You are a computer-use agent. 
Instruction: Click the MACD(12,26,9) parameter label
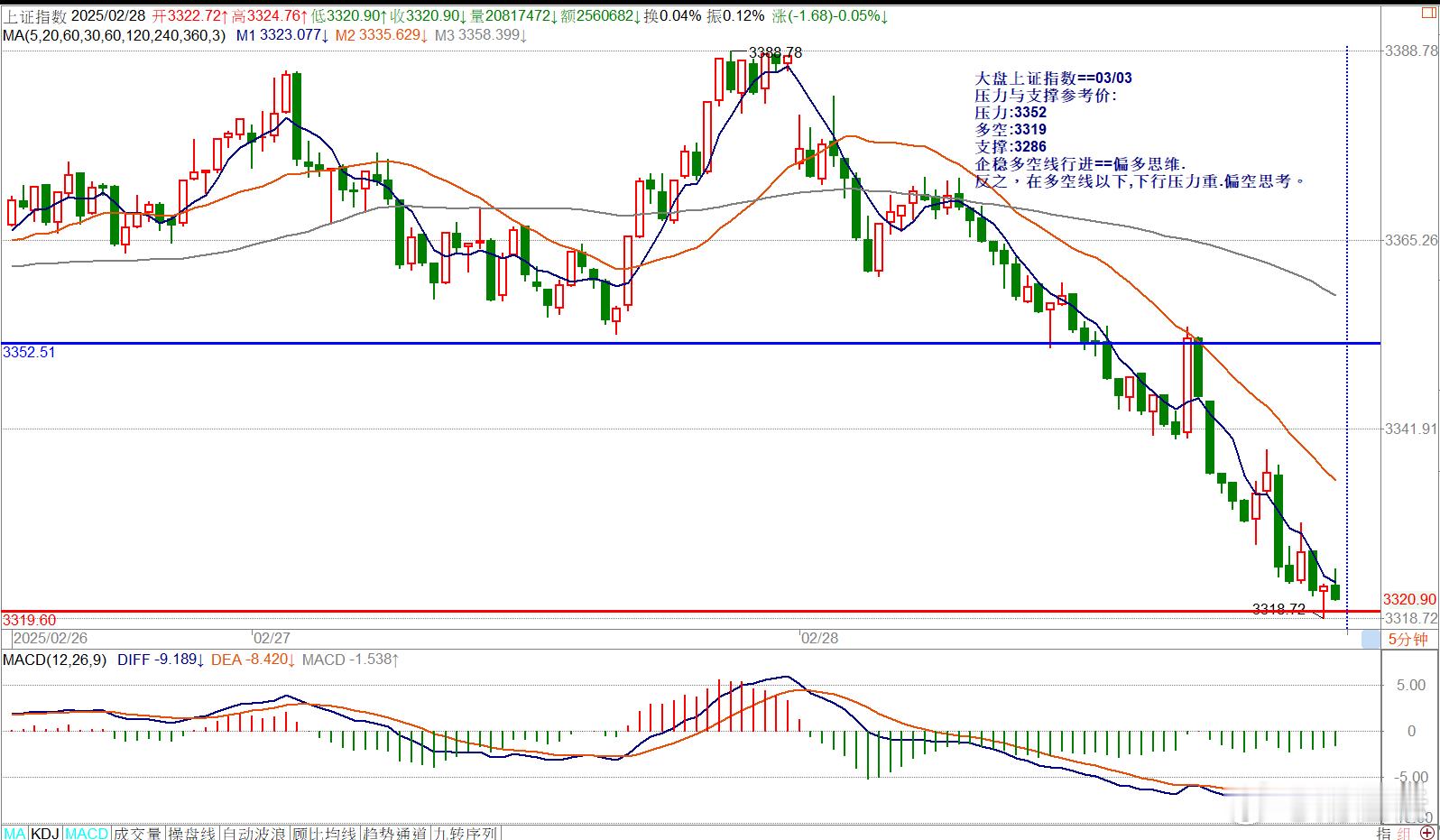coord(54,660)
